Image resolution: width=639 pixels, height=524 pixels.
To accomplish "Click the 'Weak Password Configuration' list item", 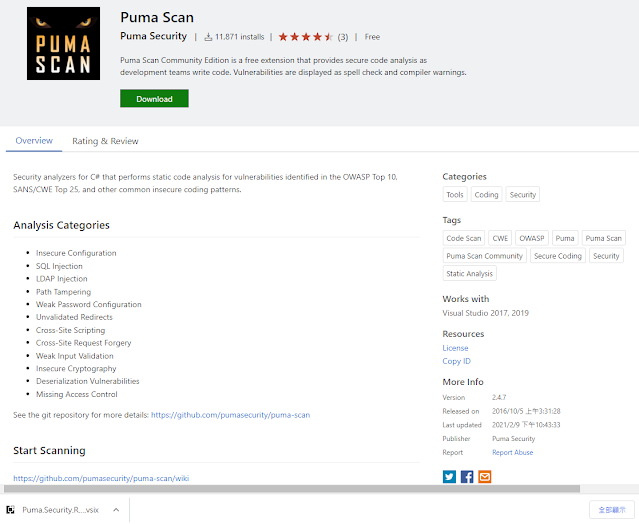I will point(88,304).
